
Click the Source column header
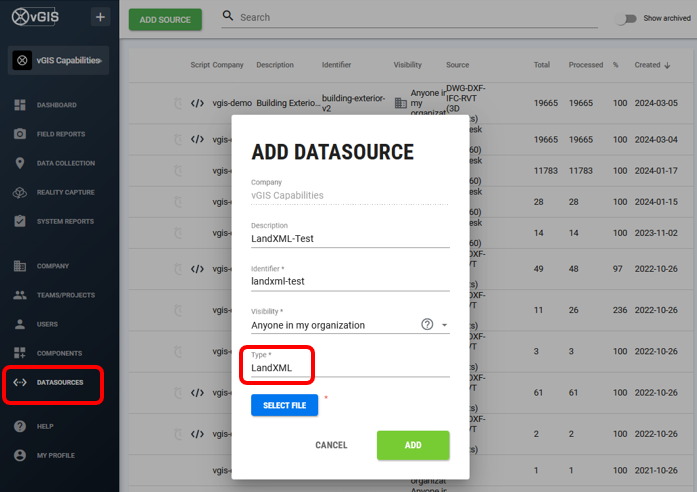click(457, 65)
